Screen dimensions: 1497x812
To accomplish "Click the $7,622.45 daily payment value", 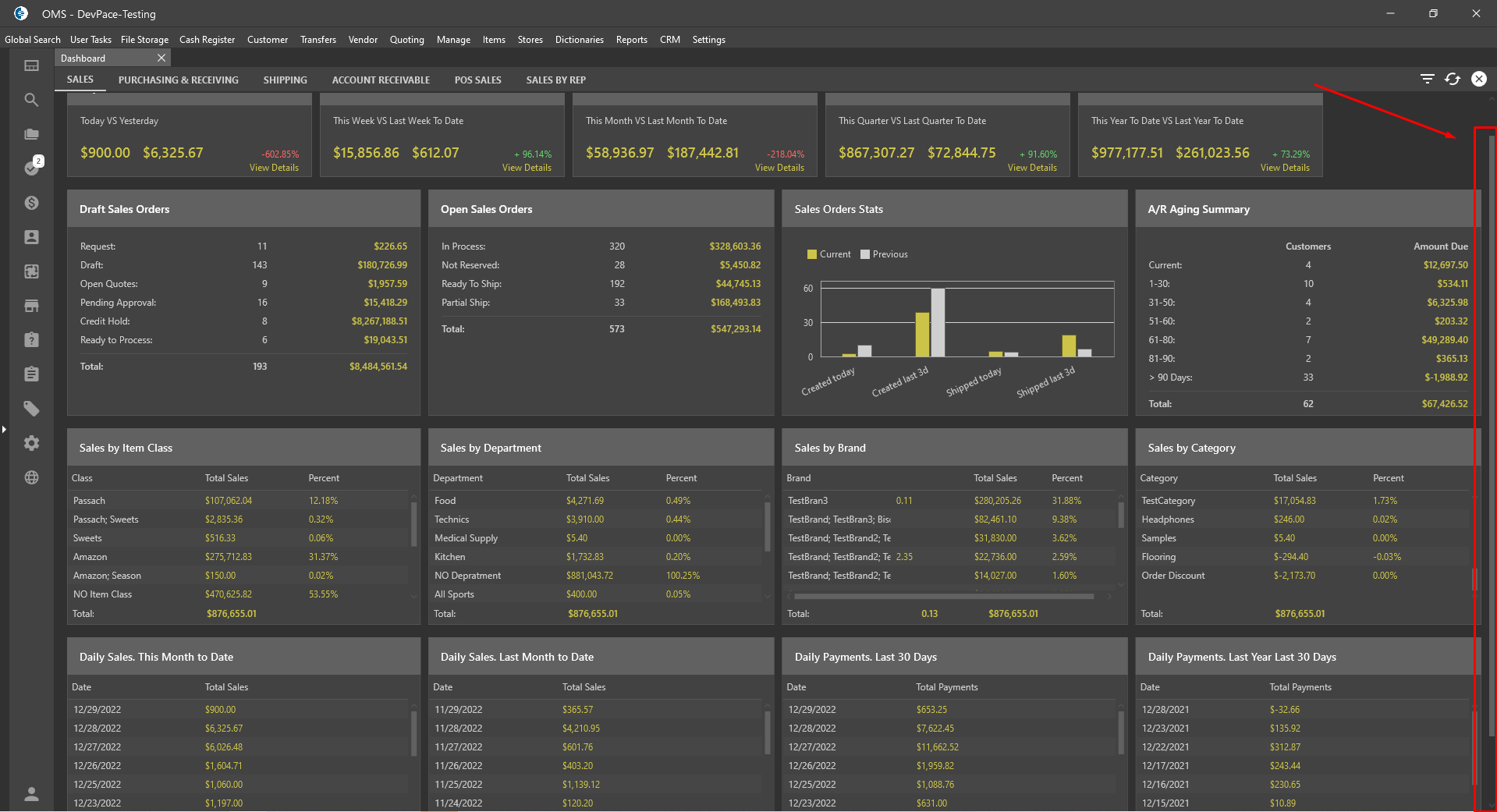I will click(935, 729).
